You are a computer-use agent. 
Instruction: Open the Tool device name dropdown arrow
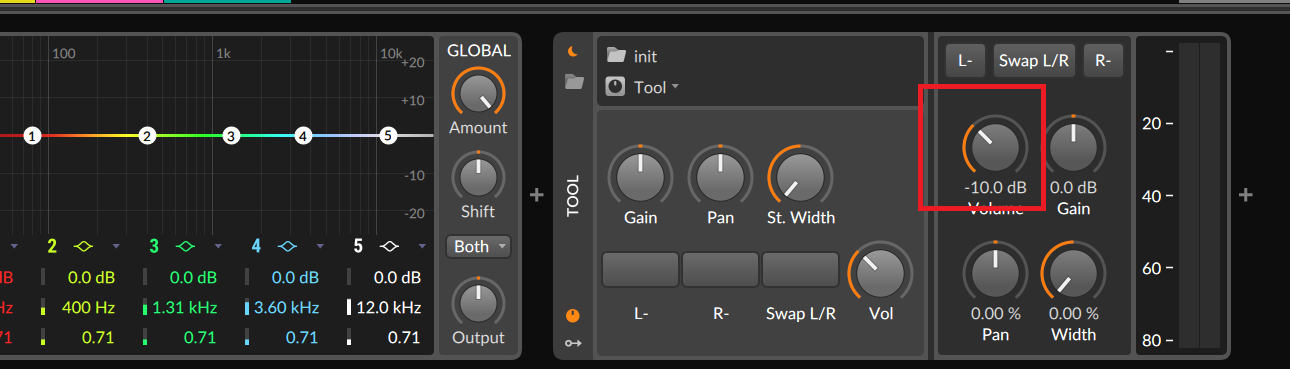[675, 87]
